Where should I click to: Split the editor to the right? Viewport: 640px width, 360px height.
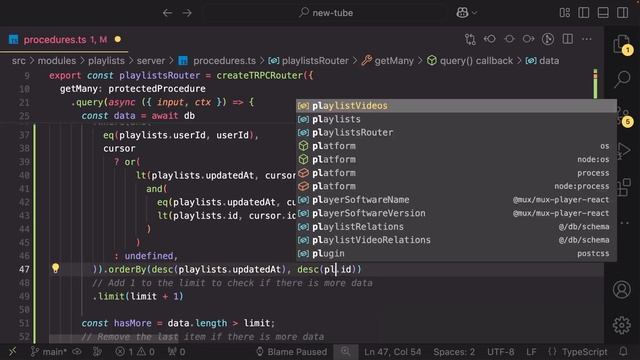click(567, 39)
